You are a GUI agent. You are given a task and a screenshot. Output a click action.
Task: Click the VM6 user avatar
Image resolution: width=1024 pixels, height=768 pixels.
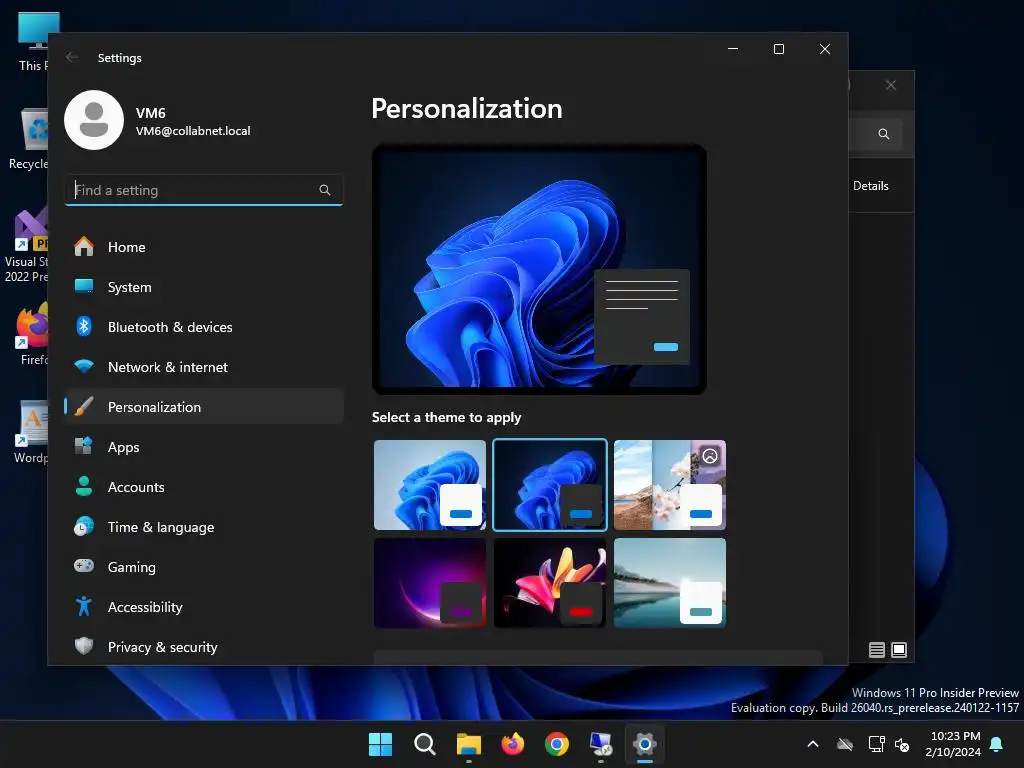click(94, 120)
